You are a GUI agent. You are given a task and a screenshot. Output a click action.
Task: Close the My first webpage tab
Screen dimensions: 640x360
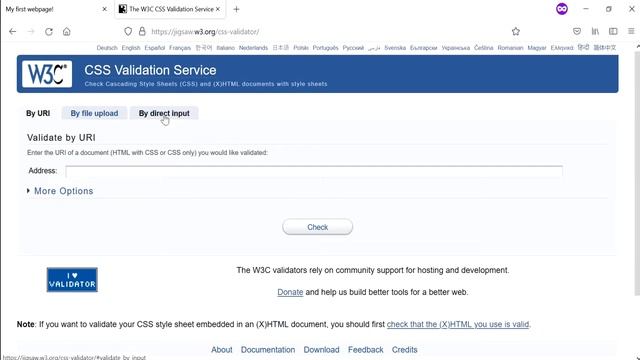pos(104,9)
